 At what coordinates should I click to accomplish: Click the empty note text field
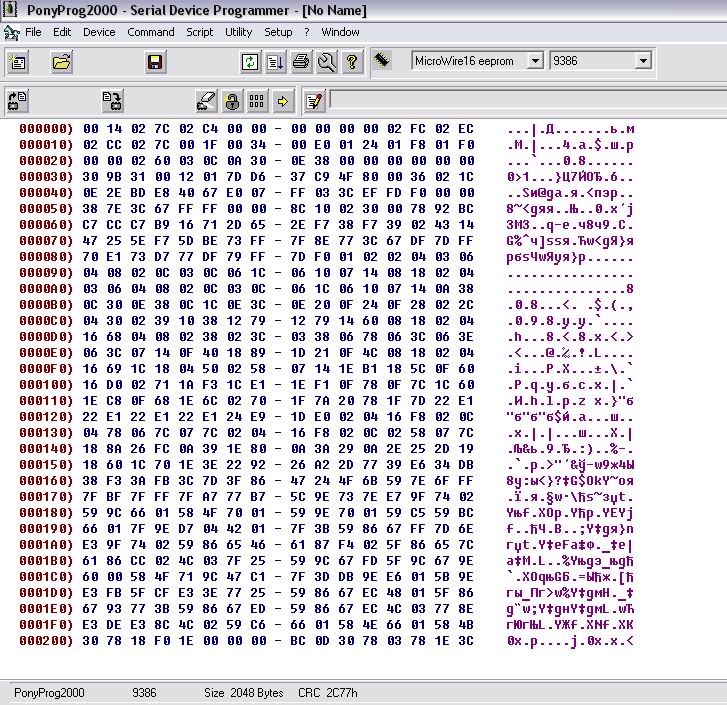coord(528,100)
